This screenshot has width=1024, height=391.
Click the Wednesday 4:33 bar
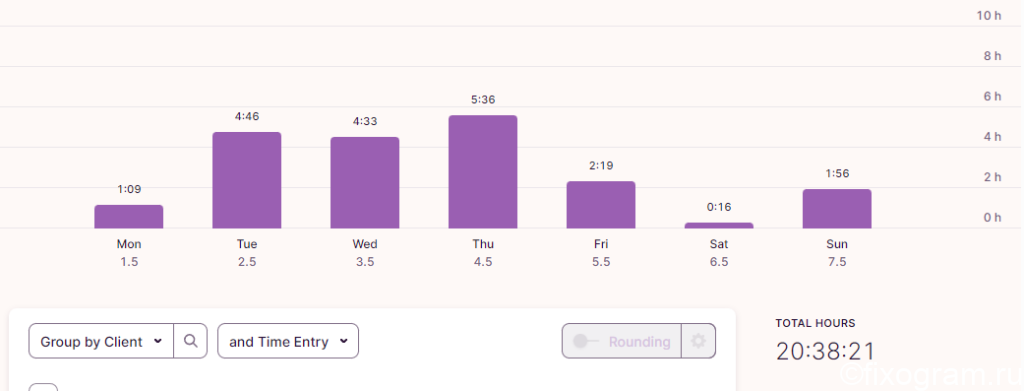click(365, 183)
